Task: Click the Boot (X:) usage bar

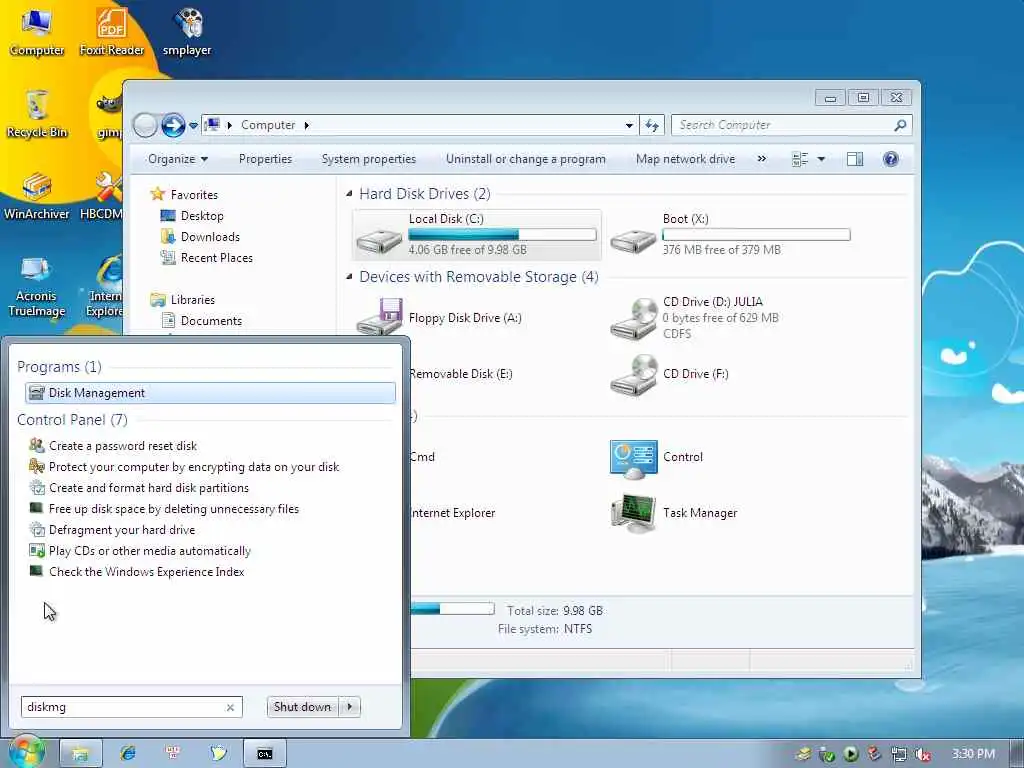Action: (x=756, y=234)
